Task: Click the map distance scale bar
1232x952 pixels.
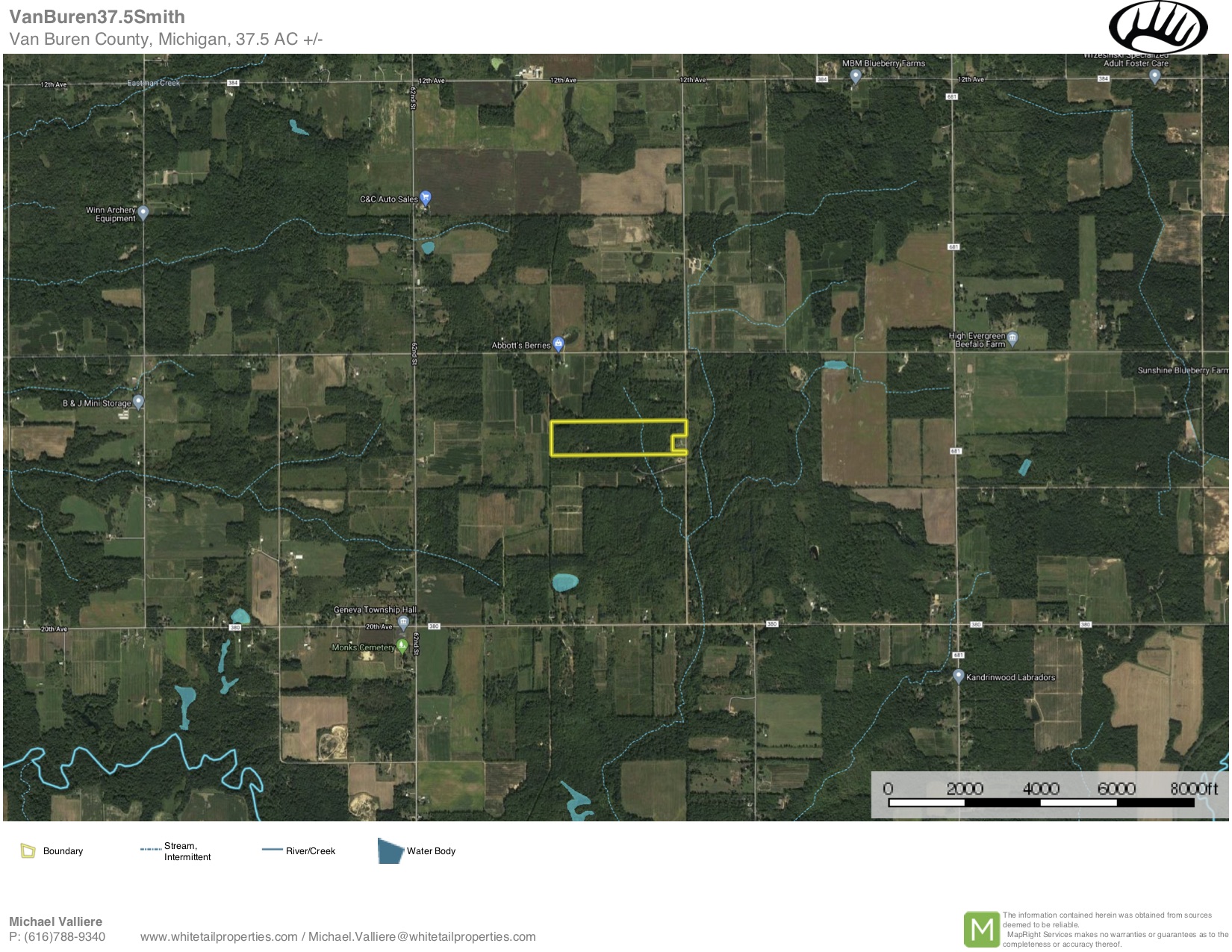Action: [1041, 803]
